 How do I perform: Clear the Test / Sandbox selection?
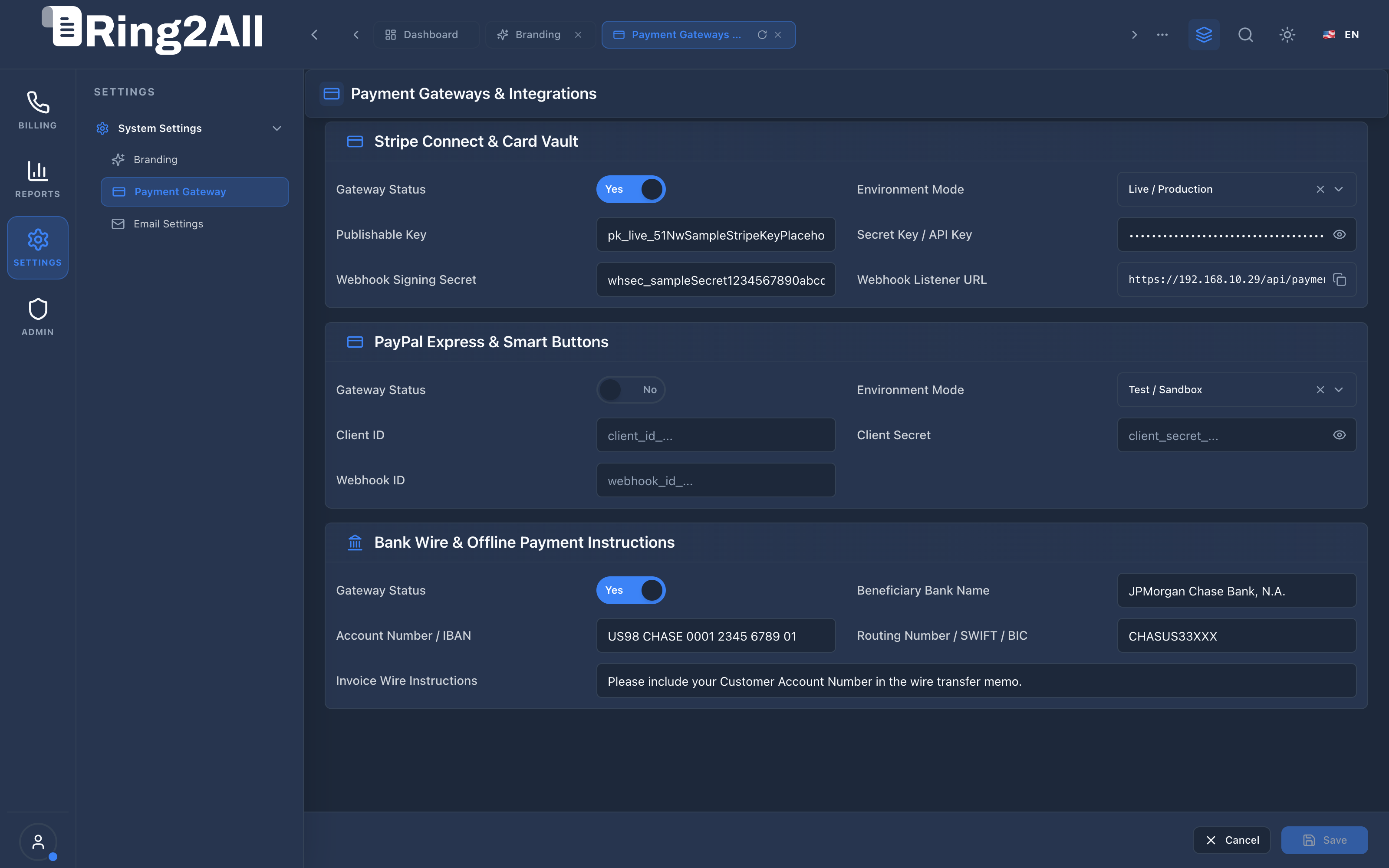(x=1320, y=390)
